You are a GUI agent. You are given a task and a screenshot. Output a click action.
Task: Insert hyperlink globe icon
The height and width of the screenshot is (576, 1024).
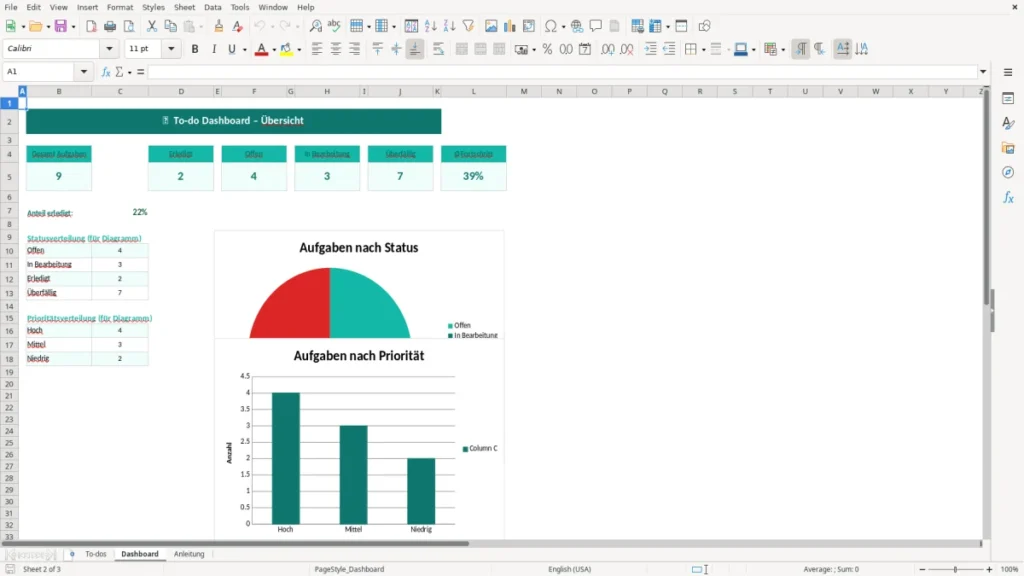coord(577,26)
